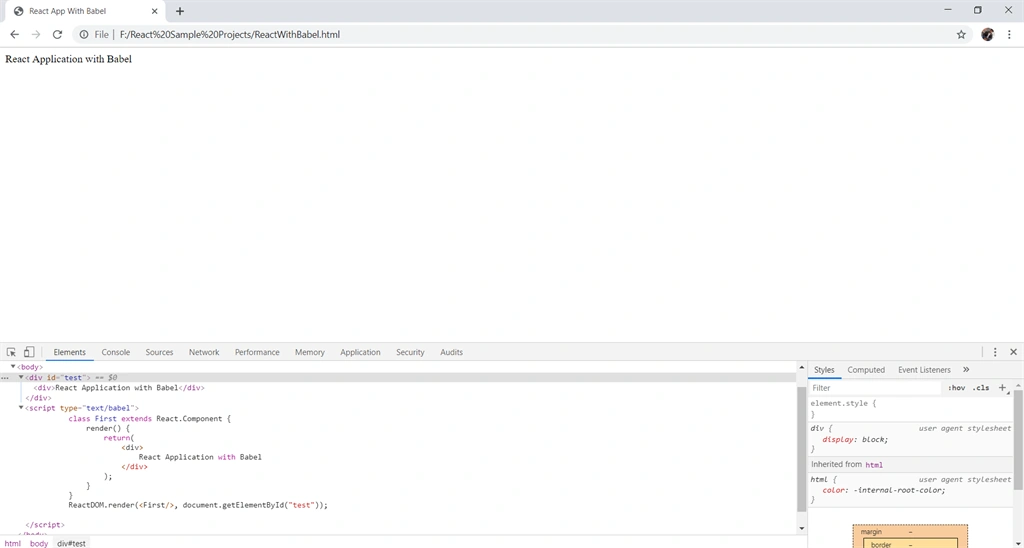The height and width of the screenshot is (548, 1024).
Task: Select body in the breadcrumb bar
Action: 39,543
